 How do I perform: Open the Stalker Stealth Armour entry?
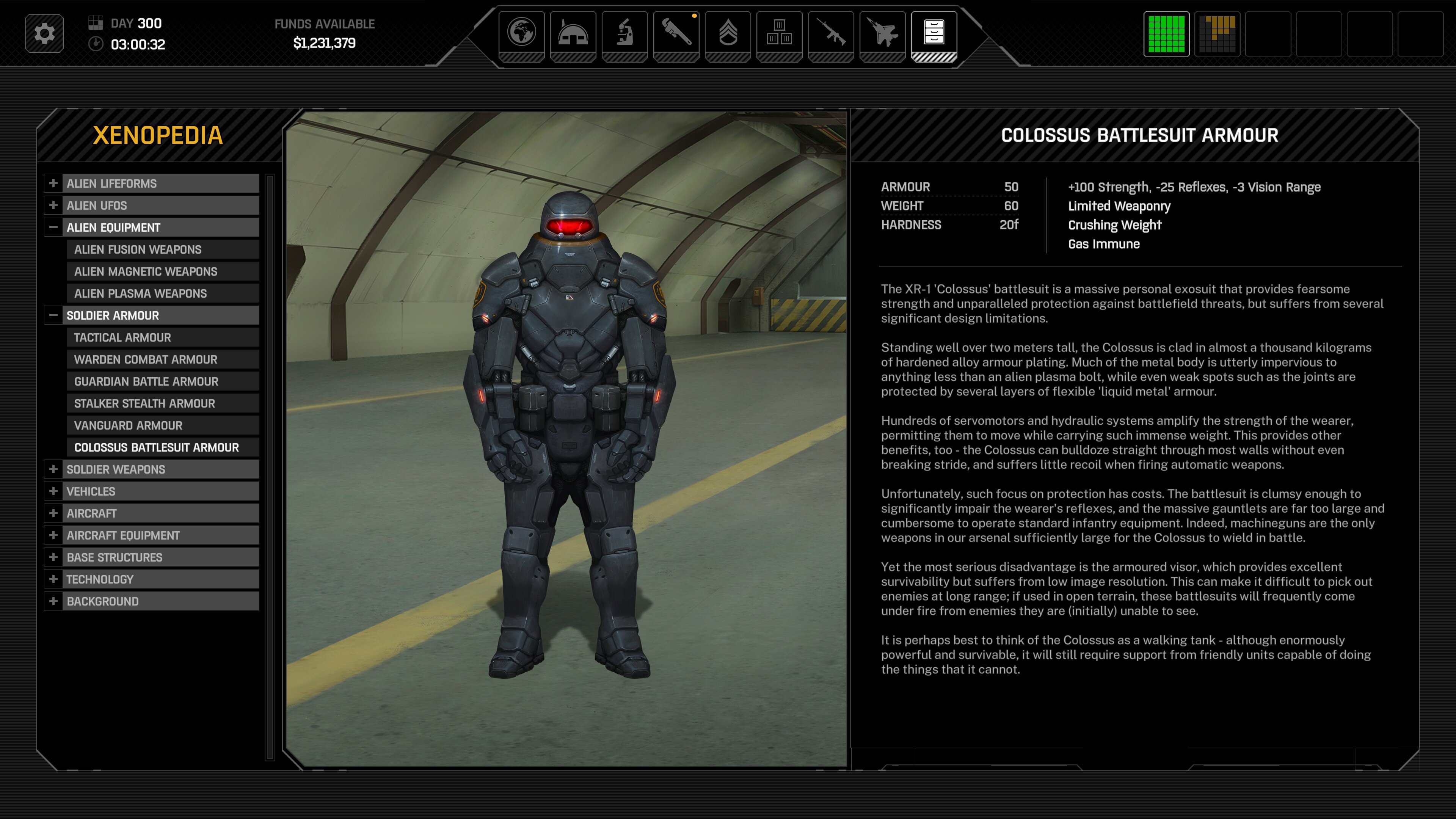[x=144, y=403]
